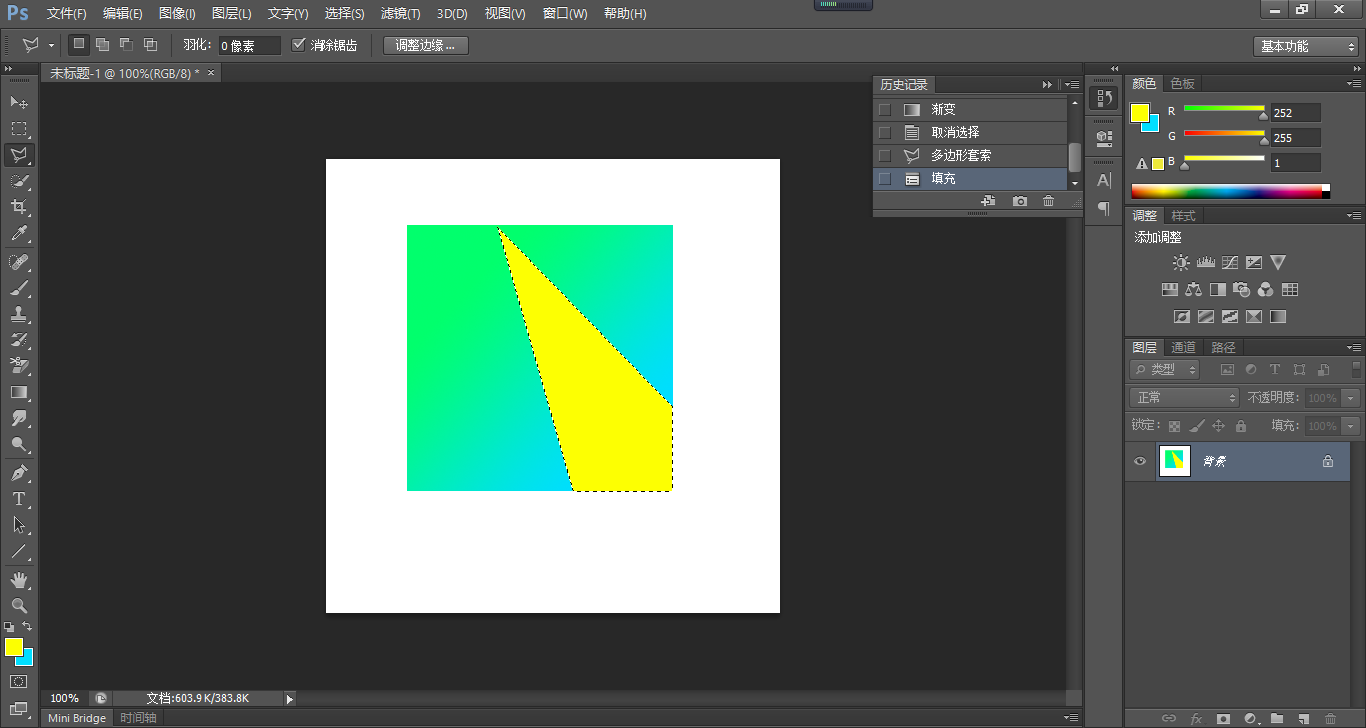Viewport: 1366px width, 728px height.
Task: Hide the 背景 layer visibility eye
Action: coord(1140,461)
